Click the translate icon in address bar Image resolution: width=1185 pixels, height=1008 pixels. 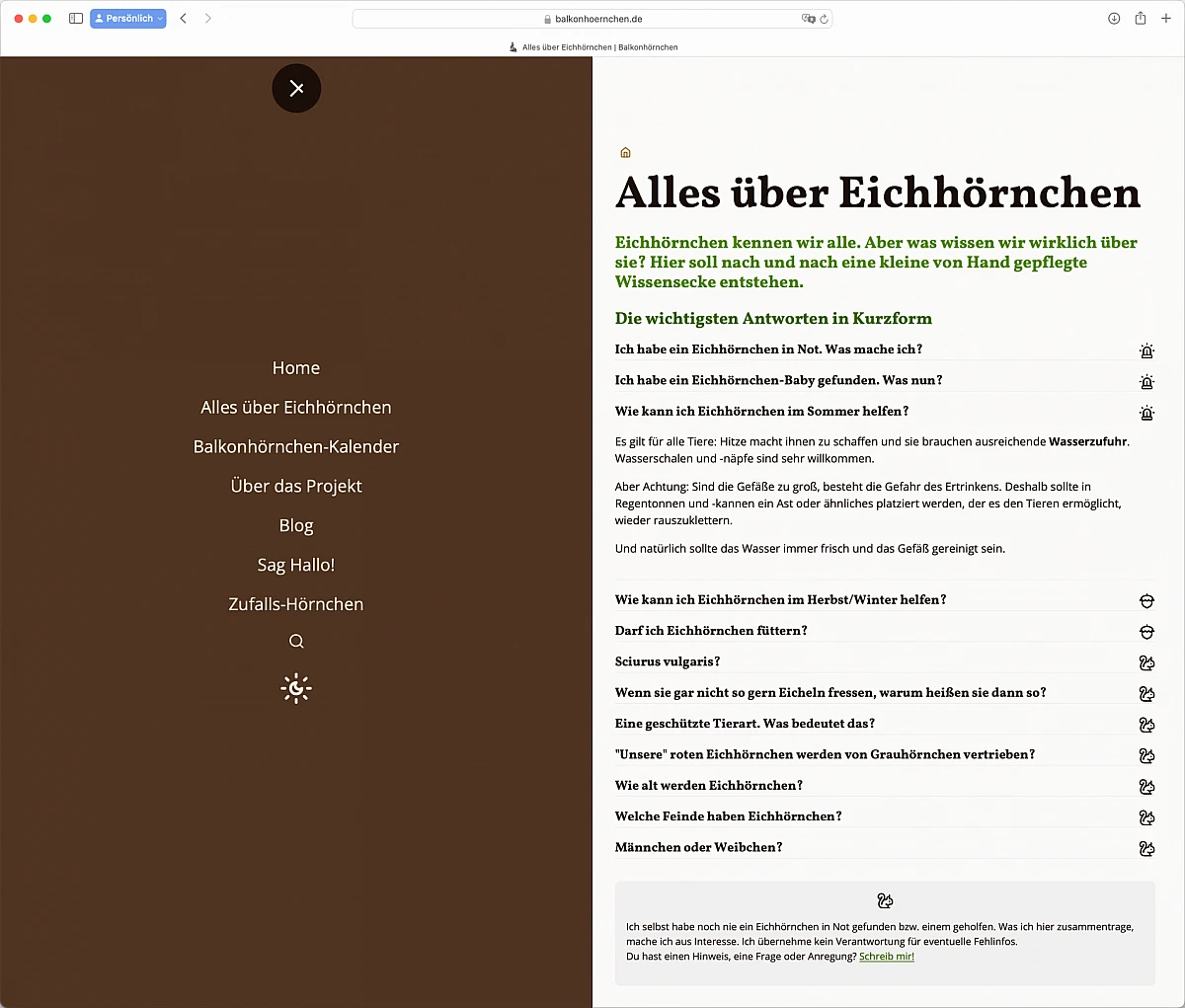(x=808, y=19)
